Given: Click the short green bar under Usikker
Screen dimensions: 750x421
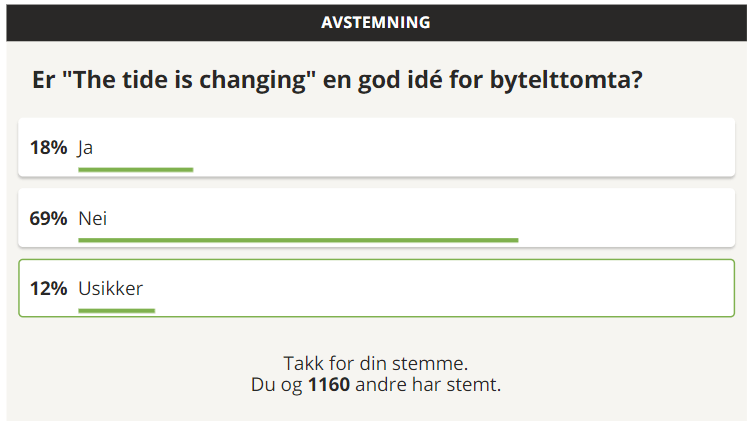Looking at the screenshot, I should coord(116,311).
